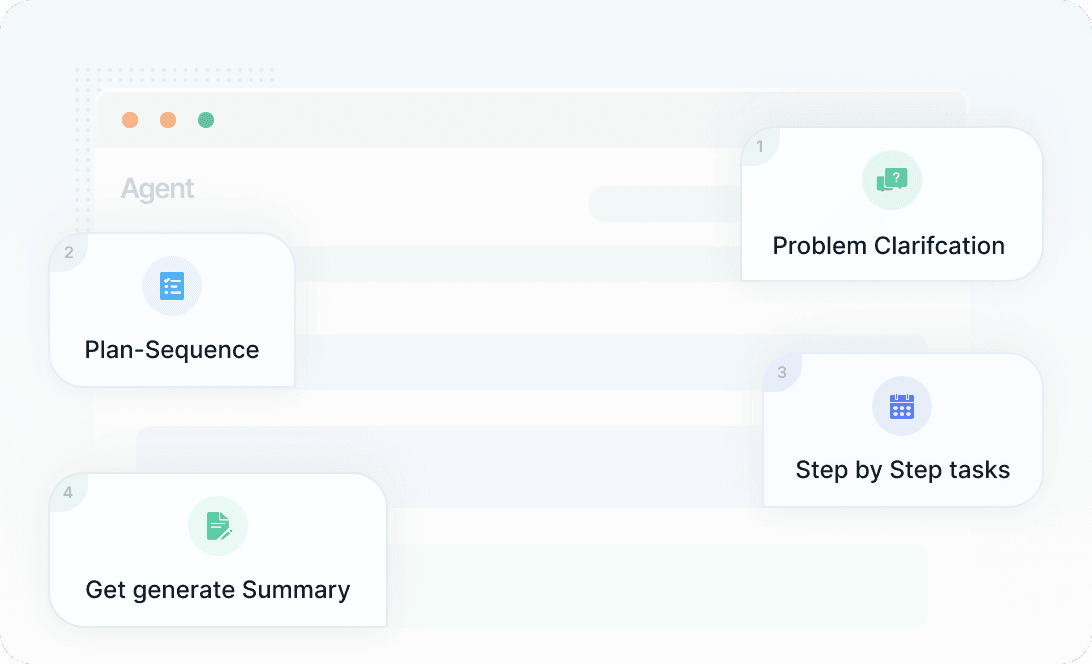Click the Get generate Summary document icon

click(x=217, y=526)
